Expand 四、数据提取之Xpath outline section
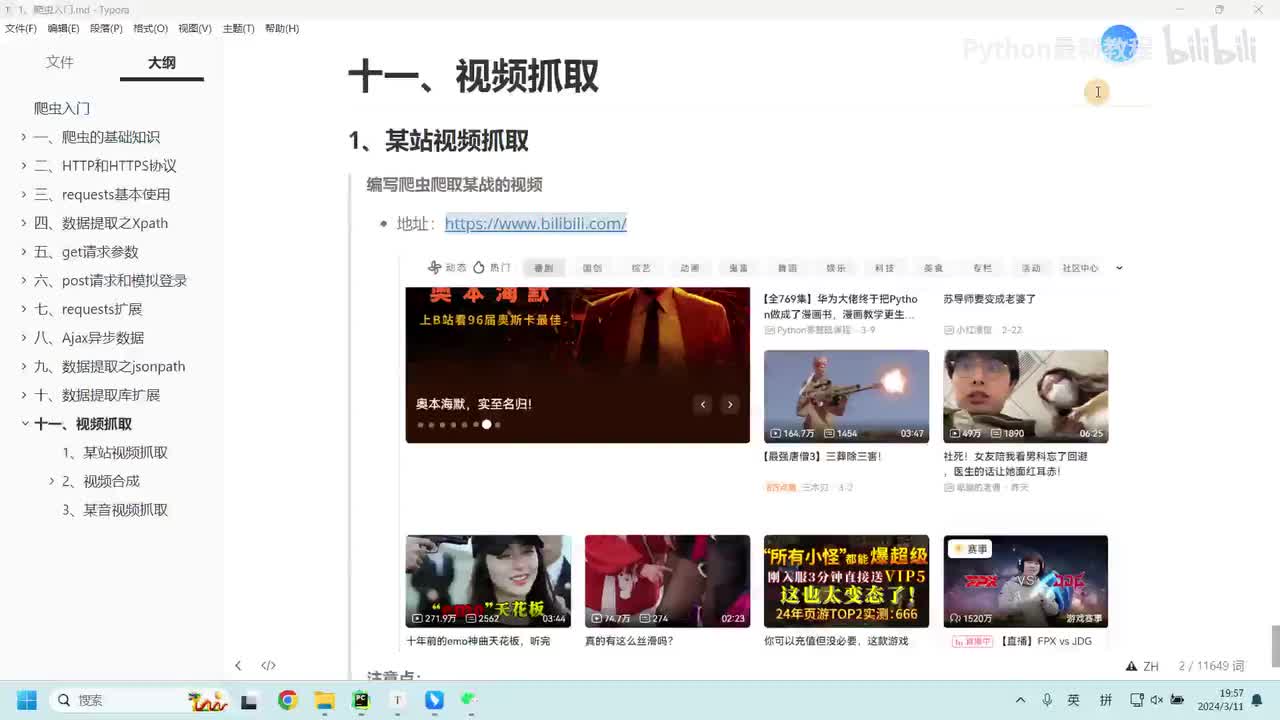 pyautogui.click(x=24, y=223)
